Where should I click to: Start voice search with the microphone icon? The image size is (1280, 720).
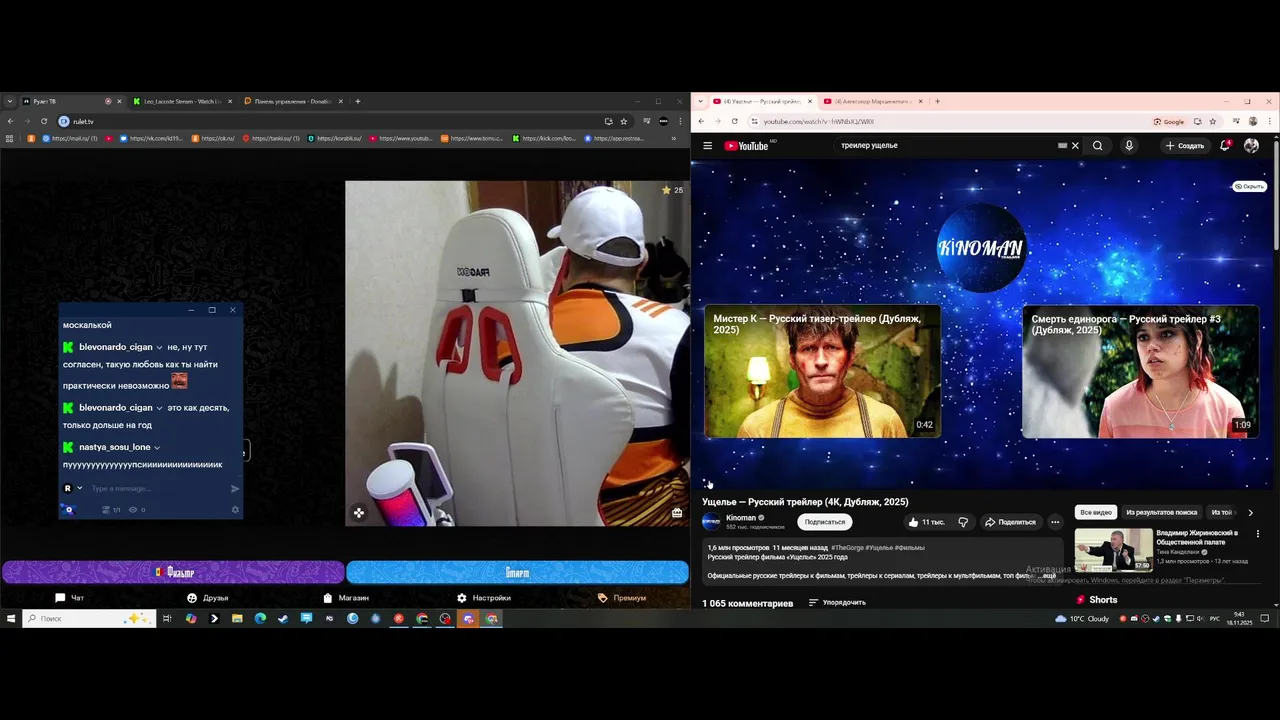coord(1129,146)
